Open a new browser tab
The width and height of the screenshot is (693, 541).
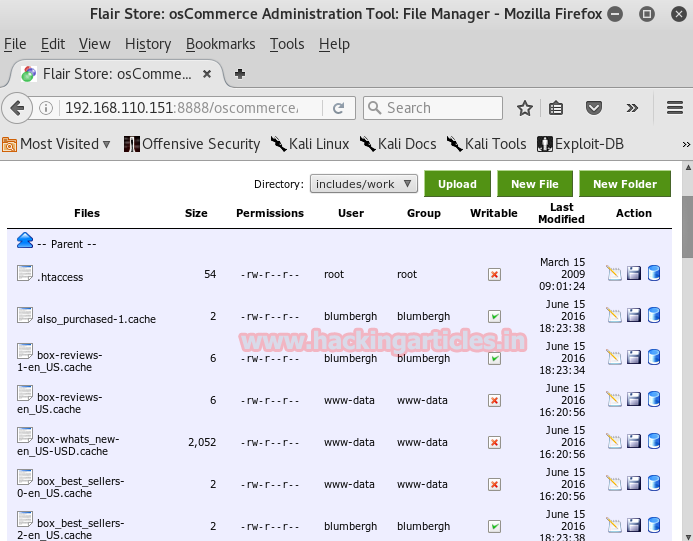240,74
